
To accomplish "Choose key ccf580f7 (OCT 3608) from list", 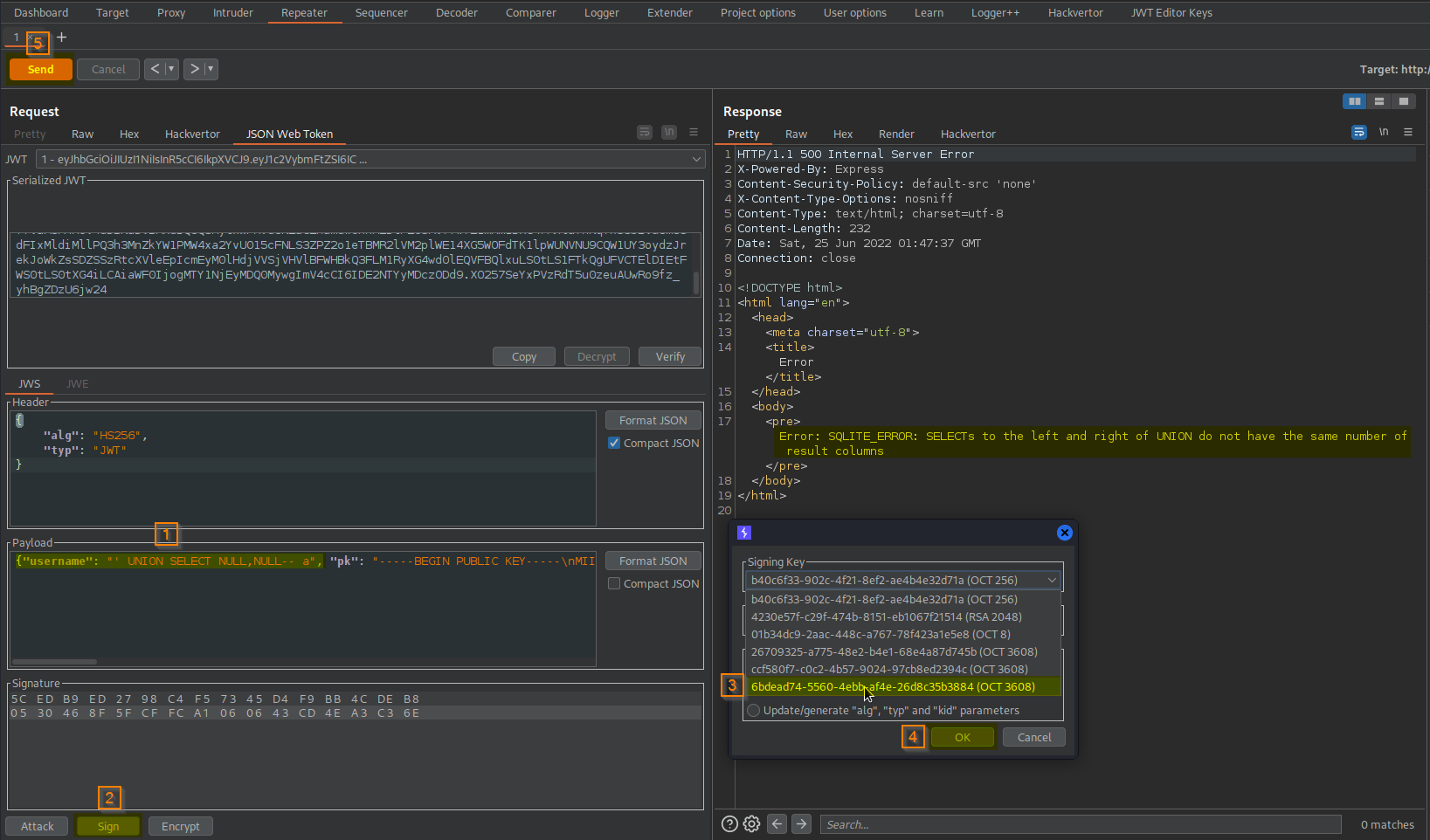I will coord(903,670).
